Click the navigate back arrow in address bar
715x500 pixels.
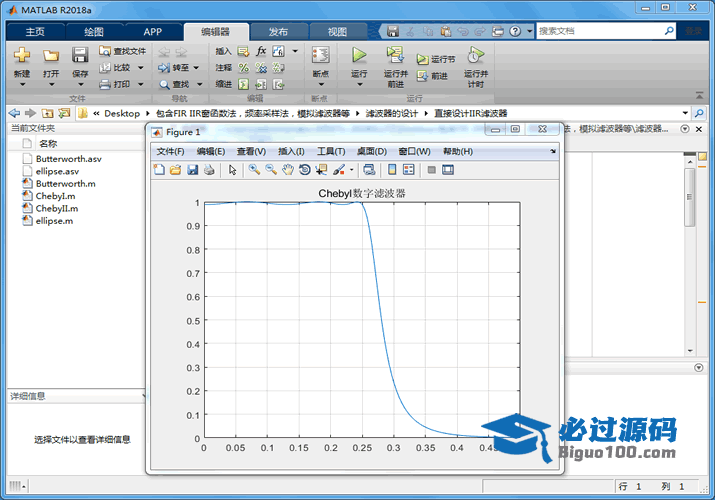(x=14, y=113)
